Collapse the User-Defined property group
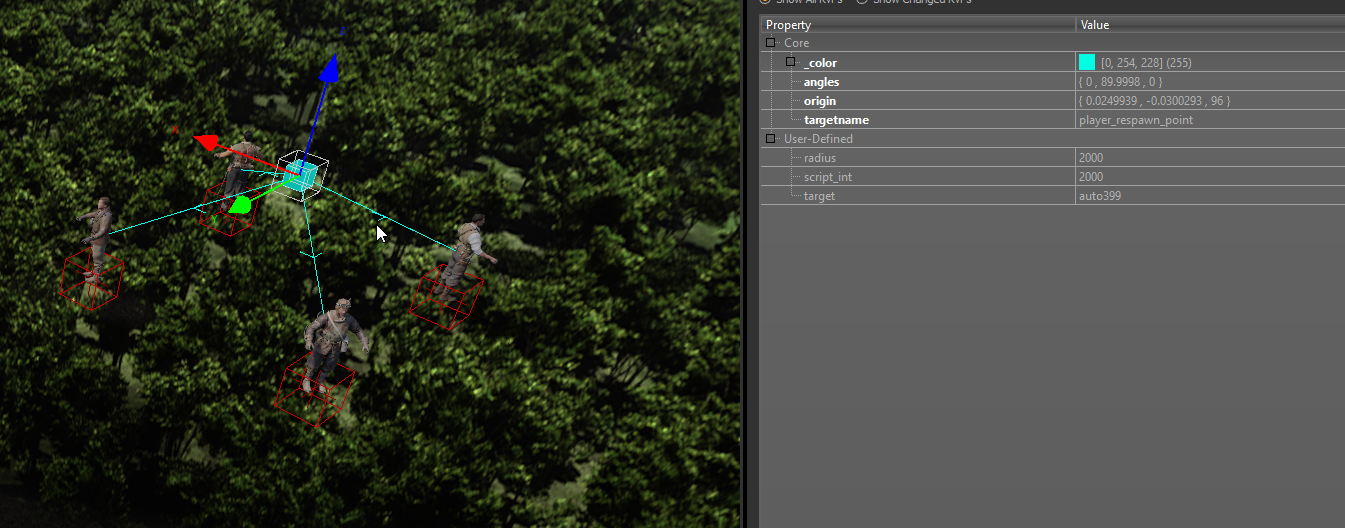The image size is (1345, 528). point(770,139)
